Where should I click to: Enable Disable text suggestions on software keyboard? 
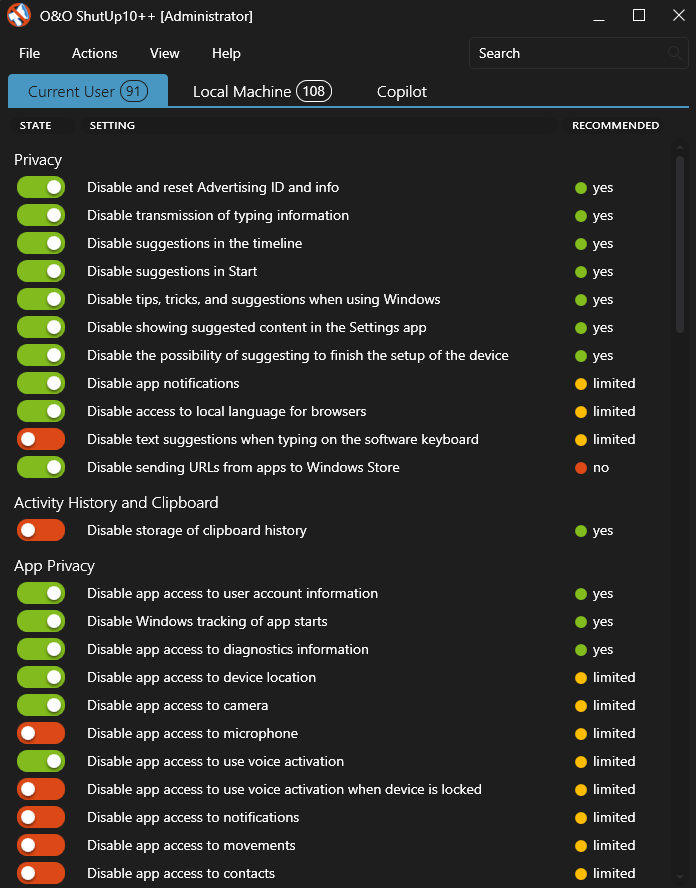pos(41,439)
